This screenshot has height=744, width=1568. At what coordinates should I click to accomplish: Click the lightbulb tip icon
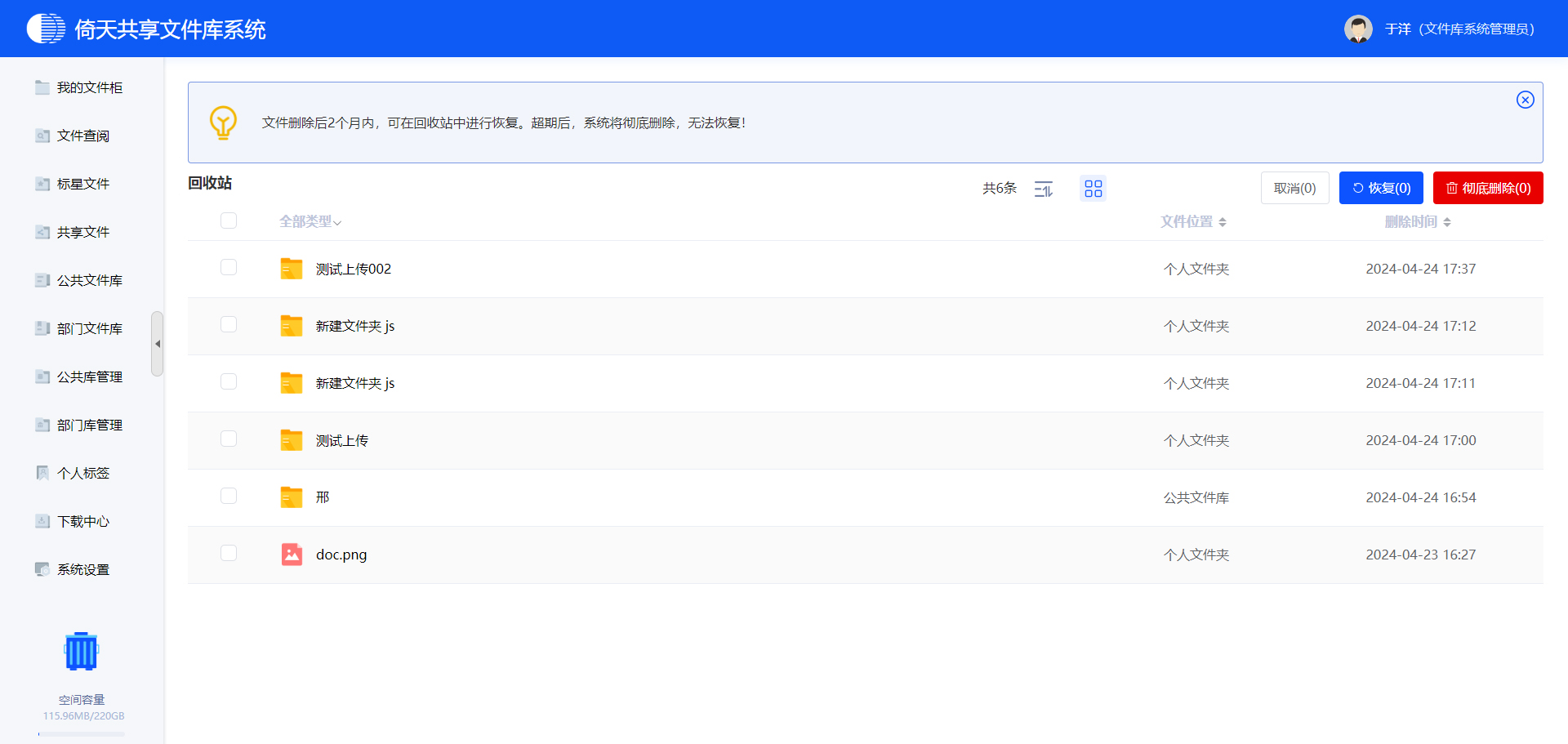pyautogui.click(x=223, y=123)
